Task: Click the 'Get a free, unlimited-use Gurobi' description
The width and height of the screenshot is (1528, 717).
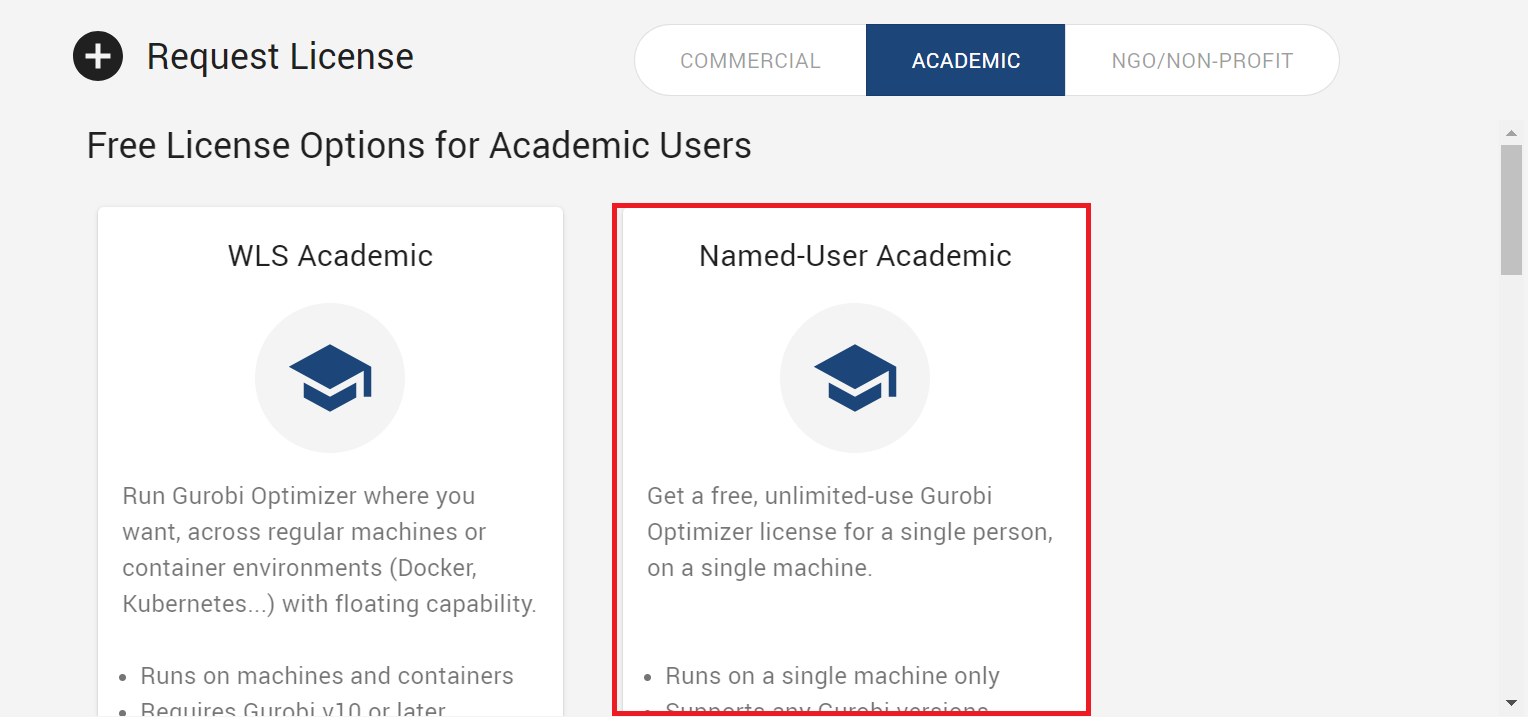Action: coord(850,532)
